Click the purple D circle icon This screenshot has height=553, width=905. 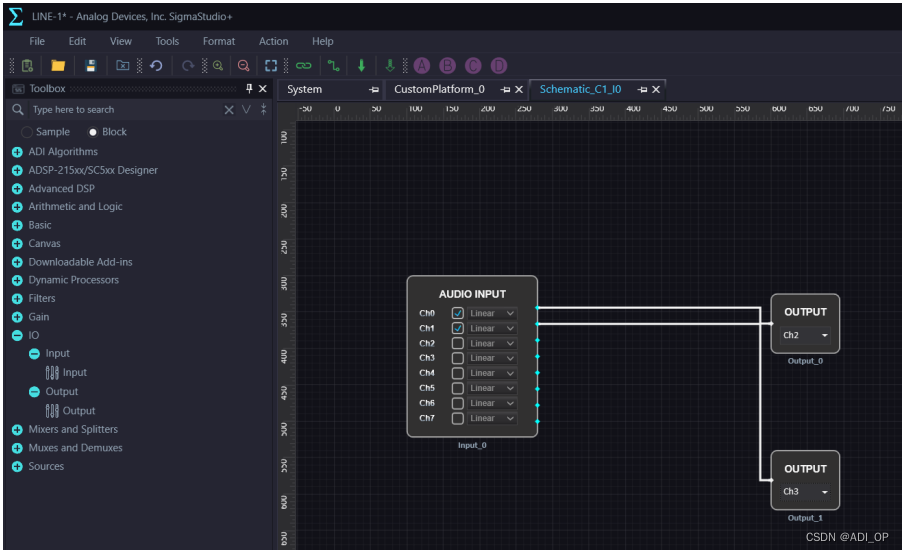[x=499, y=66]
